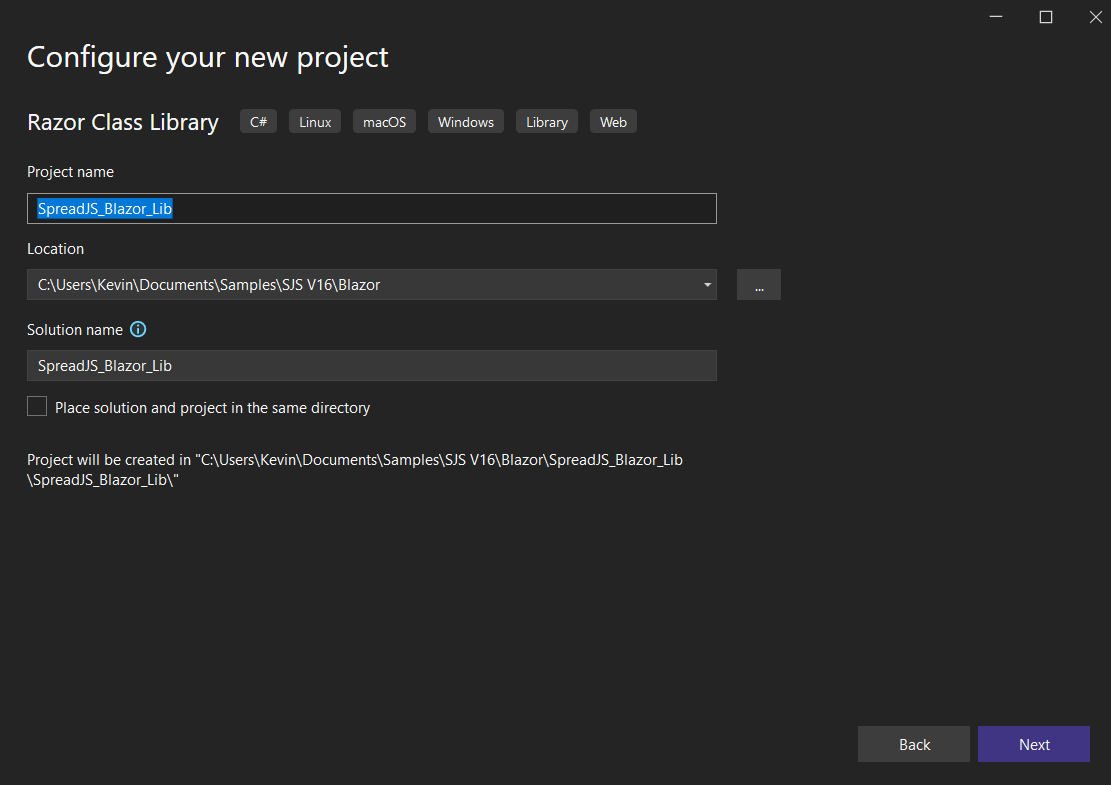The width and height of the screenshot is (1111, 785).
Task: Expand the Location dropdown arrow
Action: pyautogui.click(x=707, y=285)
